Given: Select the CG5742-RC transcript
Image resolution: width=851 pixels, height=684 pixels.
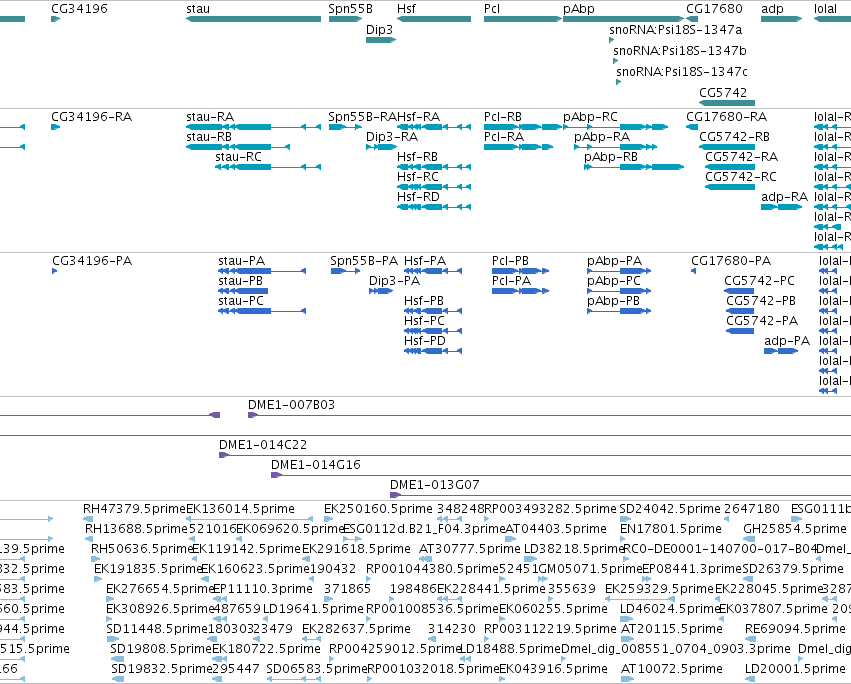Looking at the screenshot, I should tap(730, 187).
